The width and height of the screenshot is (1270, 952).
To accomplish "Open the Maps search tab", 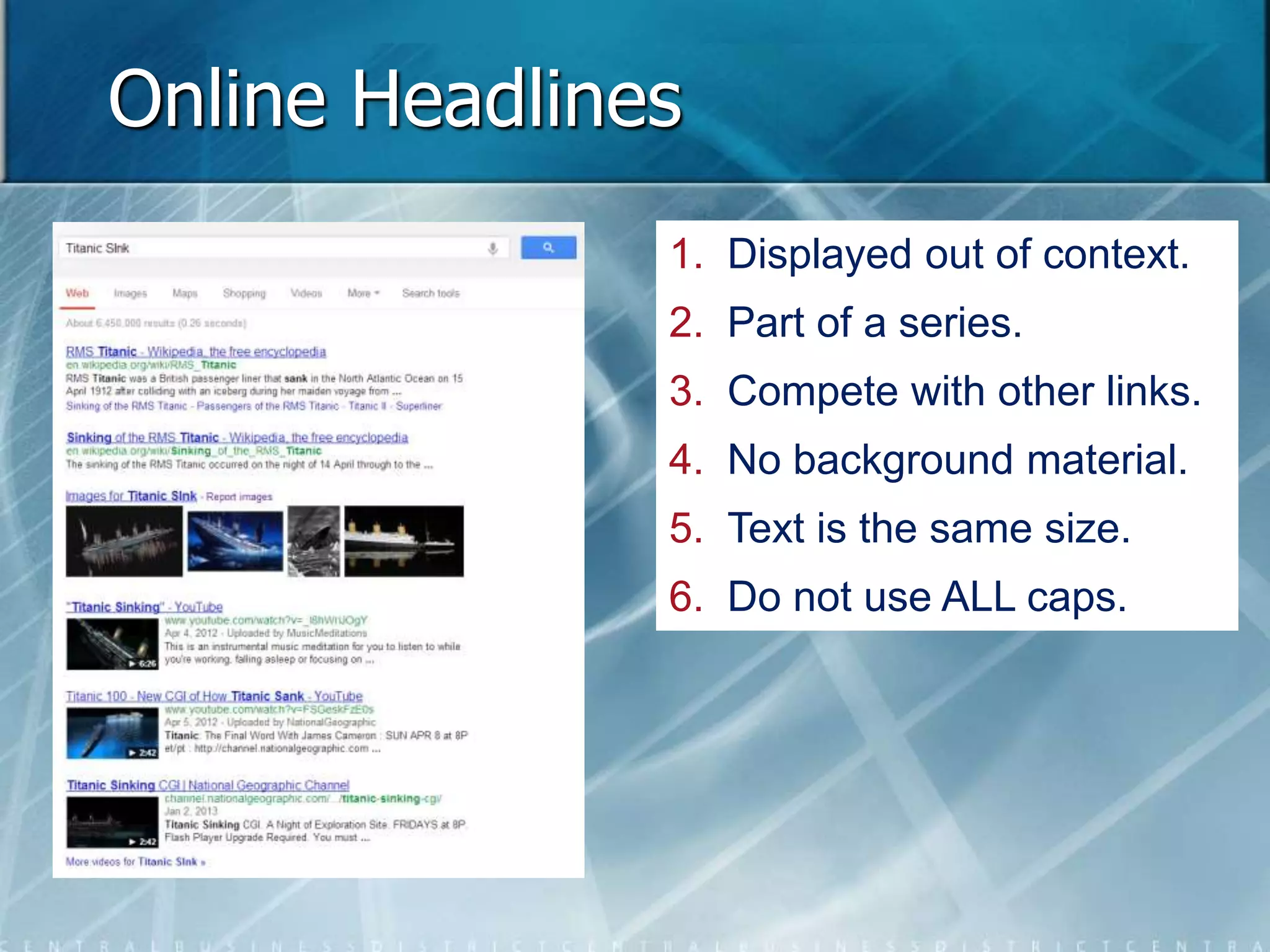I will 185,293.
